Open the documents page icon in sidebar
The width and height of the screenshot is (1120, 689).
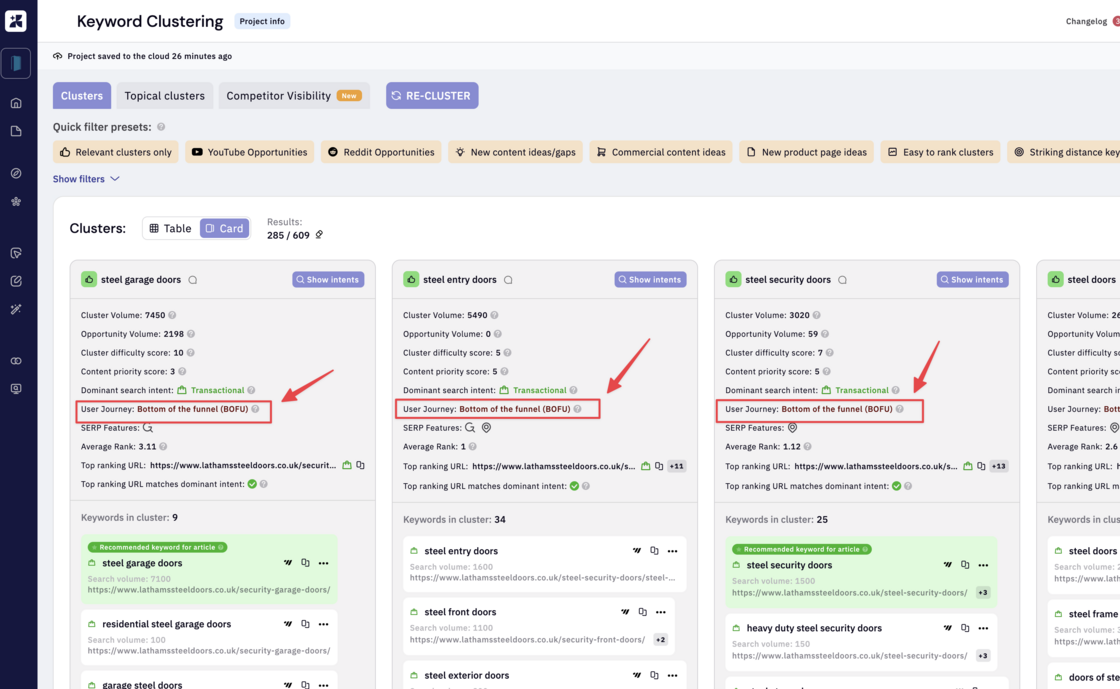click(x=16, y=131)
